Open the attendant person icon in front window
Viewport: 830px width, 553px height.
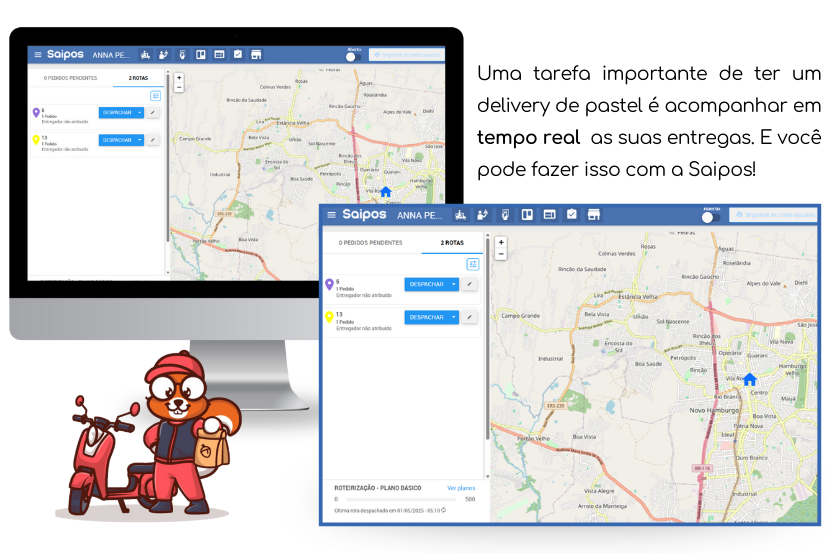[x=482, y=215]
